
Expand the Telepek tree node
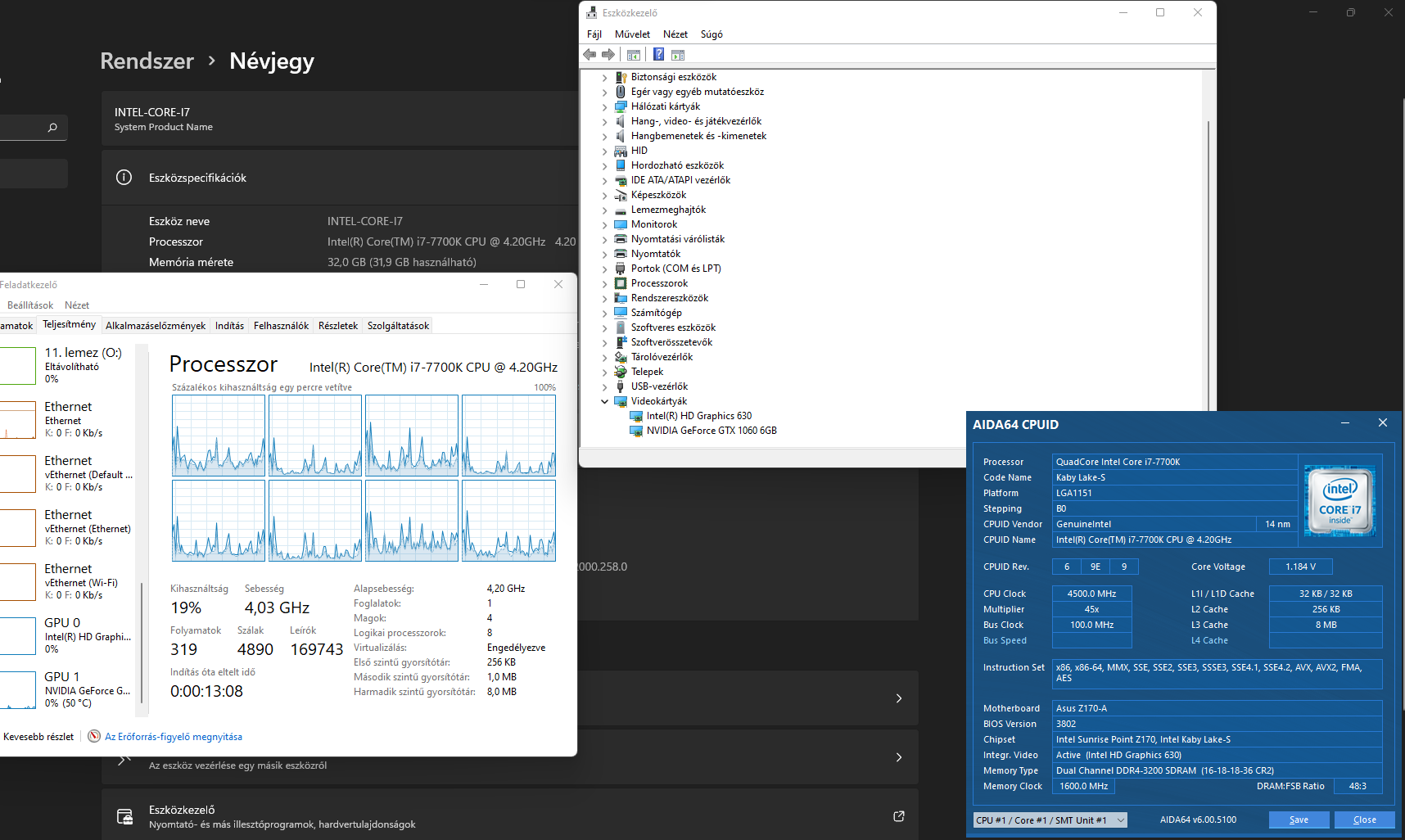click(605, 373)
